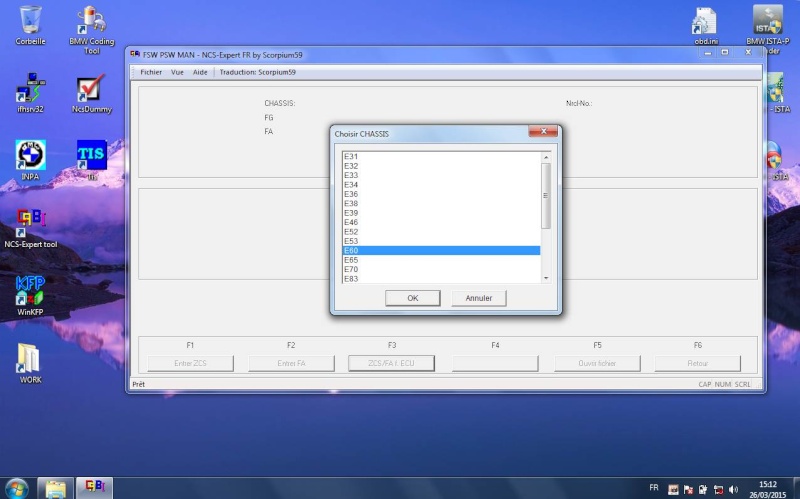Open the taskbar clock showing 15:12

coord(767,489)
